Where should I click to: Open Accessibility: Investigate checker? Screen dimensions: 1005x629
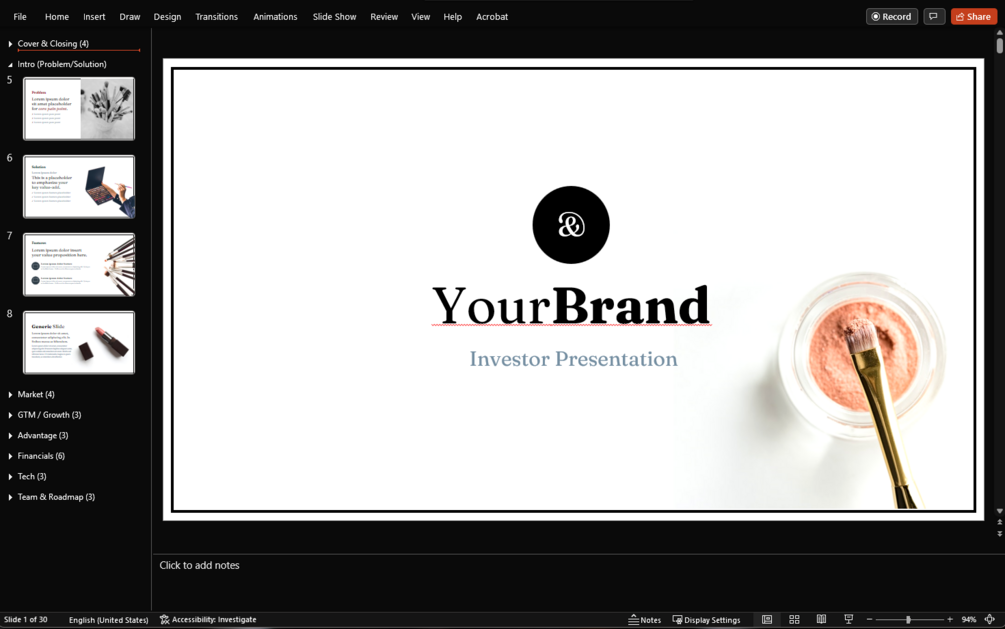click(x=208, y=619)
